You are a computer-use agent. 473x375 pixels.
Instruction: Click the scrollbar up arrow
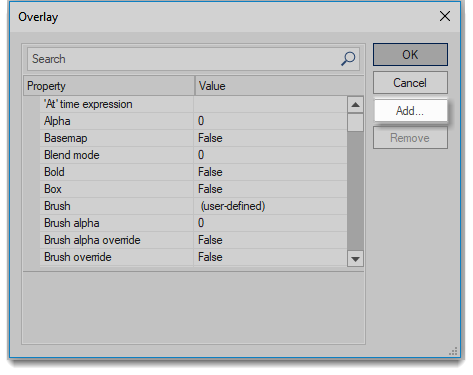click(355, 105)
